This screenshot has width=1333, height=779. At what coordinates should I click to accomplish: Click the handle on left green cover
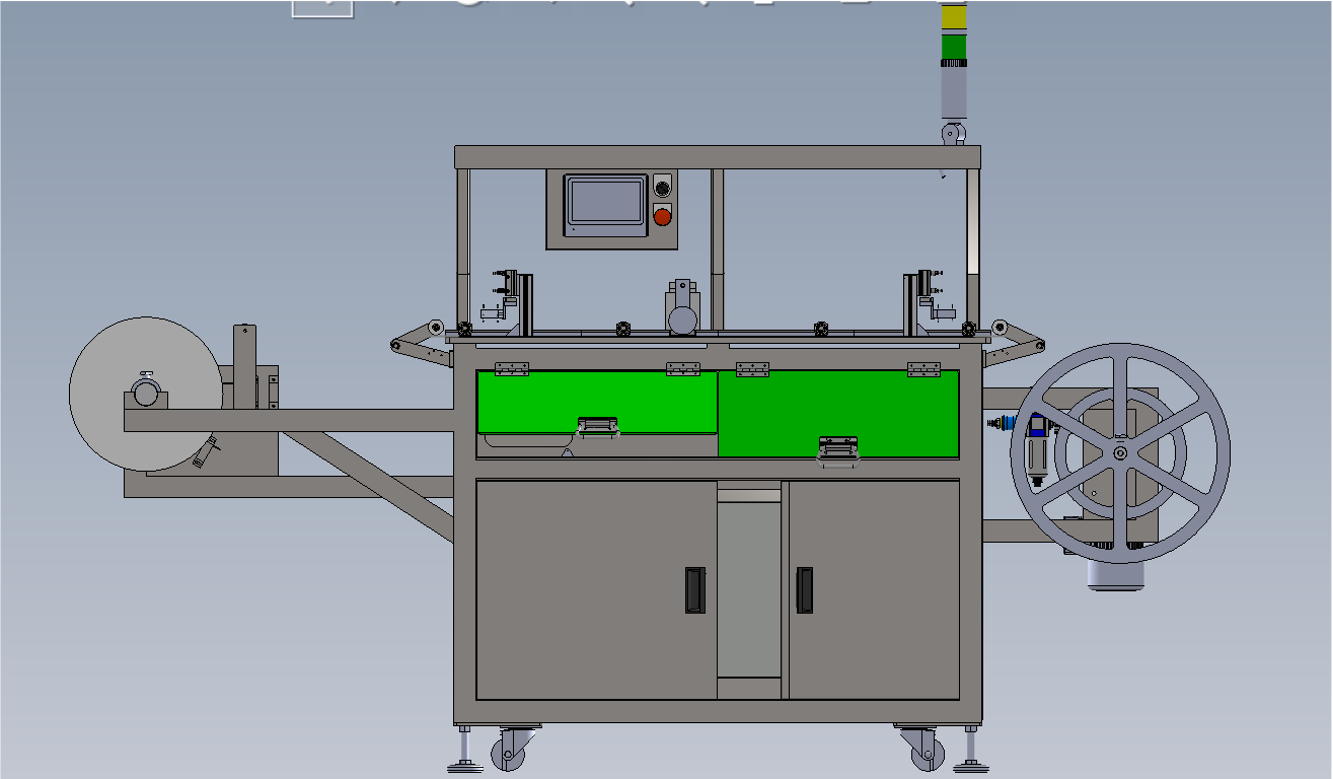pos(597,428)
